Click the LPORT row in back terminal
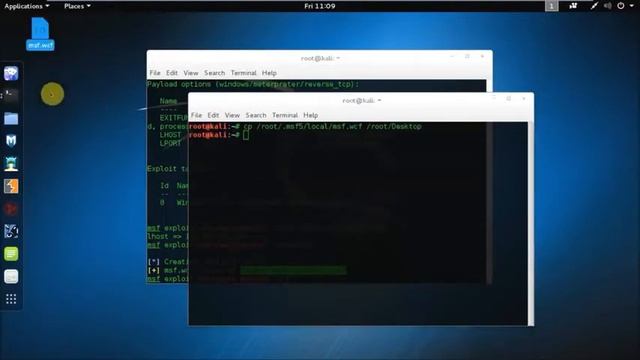This screenshot has width=640, height=360. pyautogui.click(x=170, y=143)
